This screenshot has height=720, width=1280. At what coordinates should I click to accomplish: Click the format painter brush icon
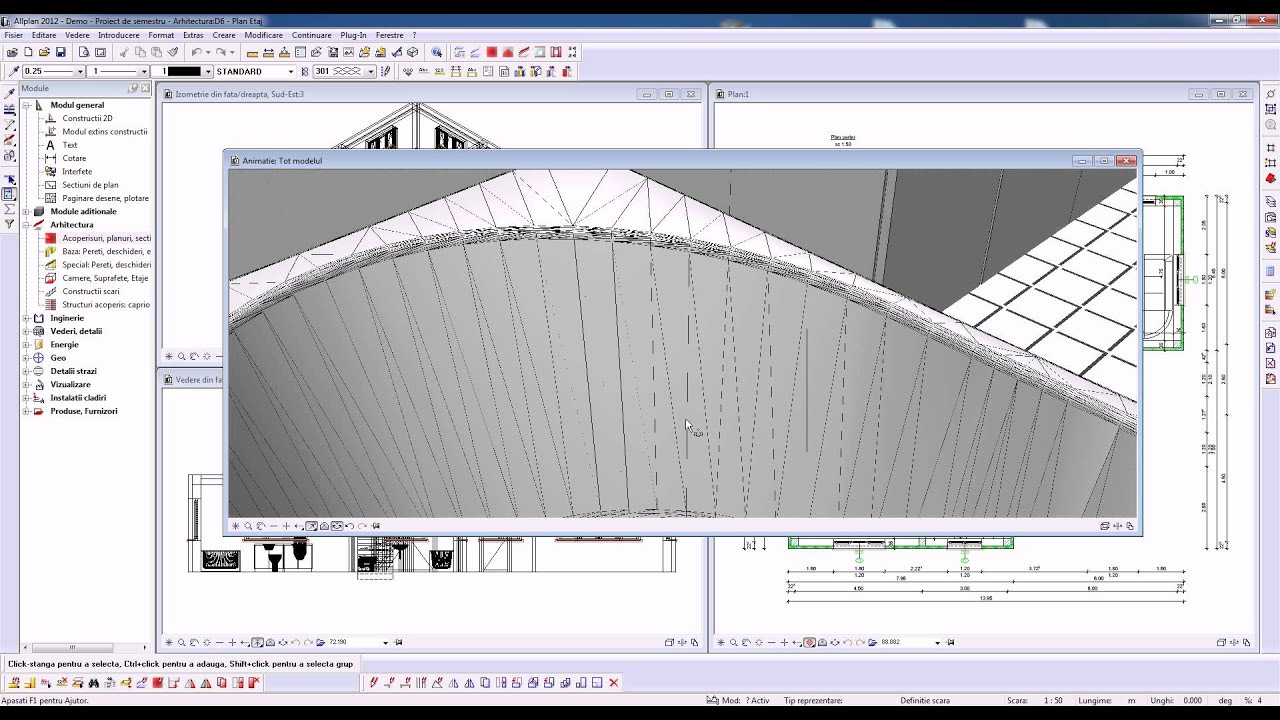[172, 52]
